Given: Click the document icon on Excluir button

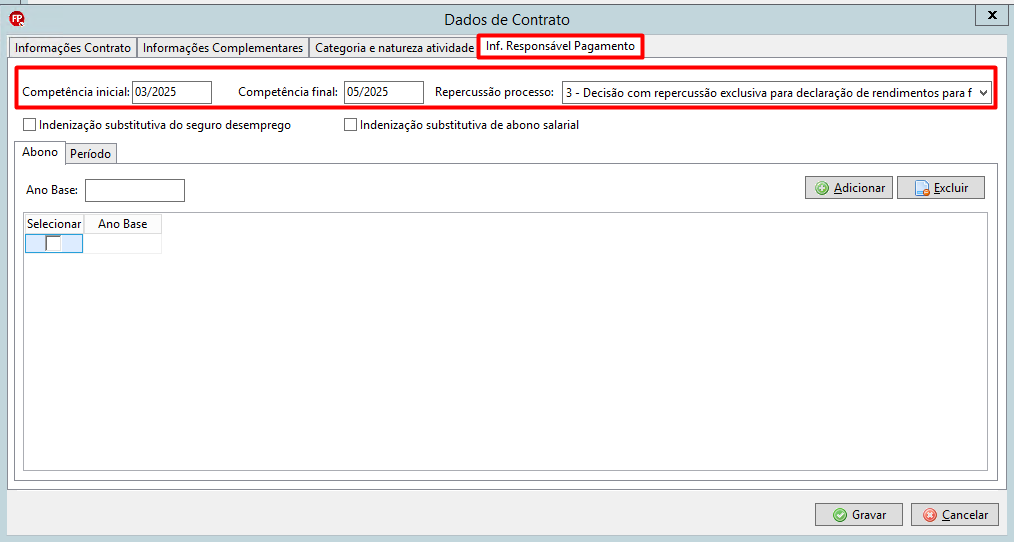Looking at the screenshot, I should pyautogui.click(x=922, y=188).
